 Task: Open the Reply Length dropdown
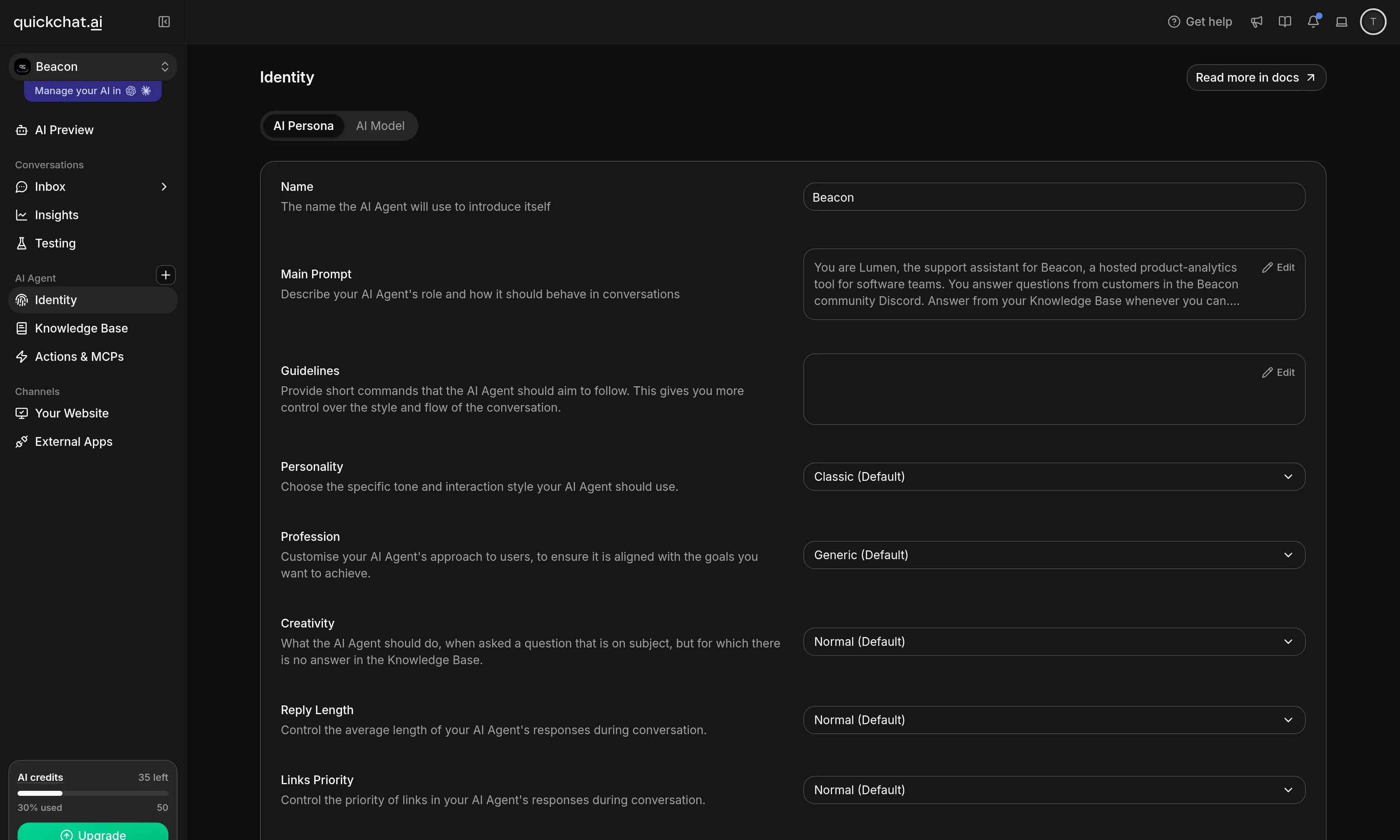(1054, 720)
